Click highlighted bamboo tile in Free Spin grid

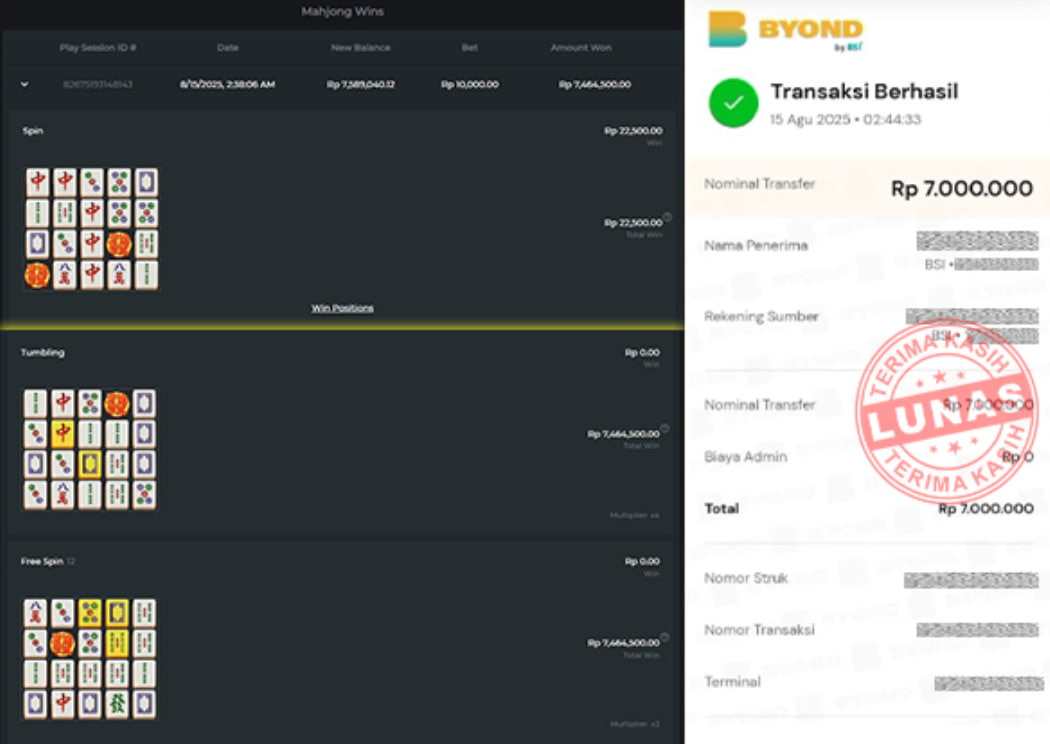tap(117, 644)
